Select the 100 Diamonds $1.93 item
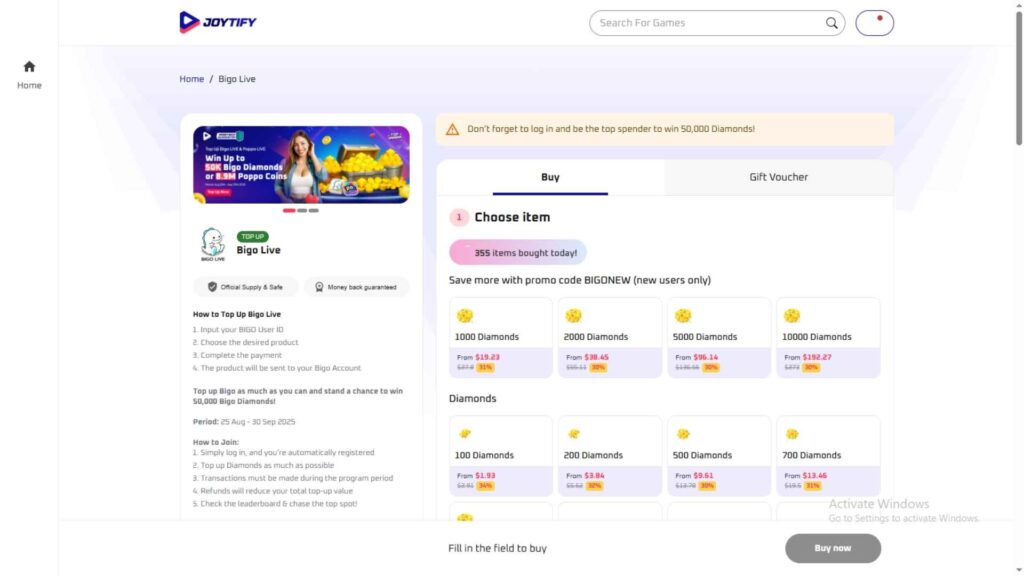 point(501,456)
